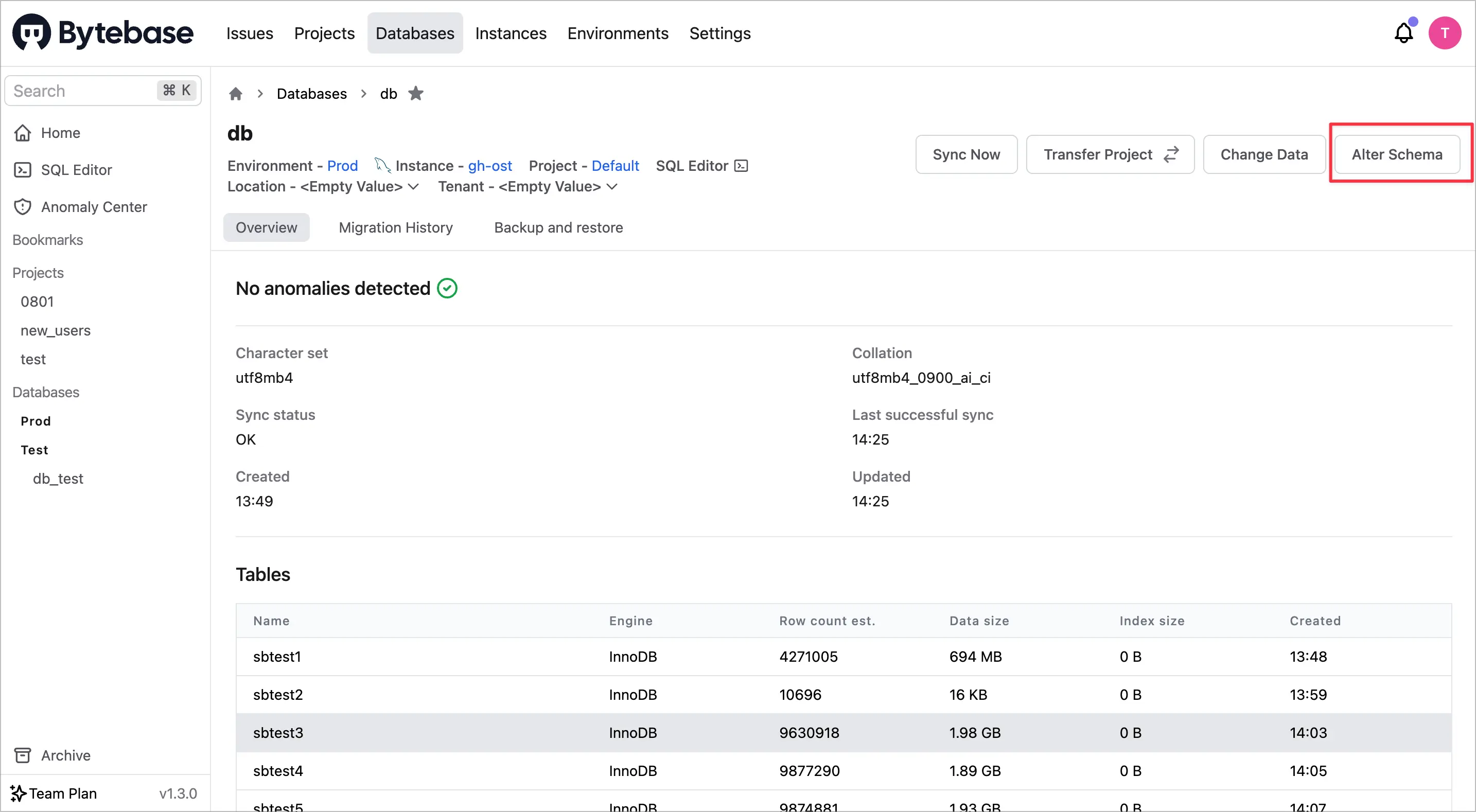Expand the Location Empty Value dropdown

(x=414, y=187)
